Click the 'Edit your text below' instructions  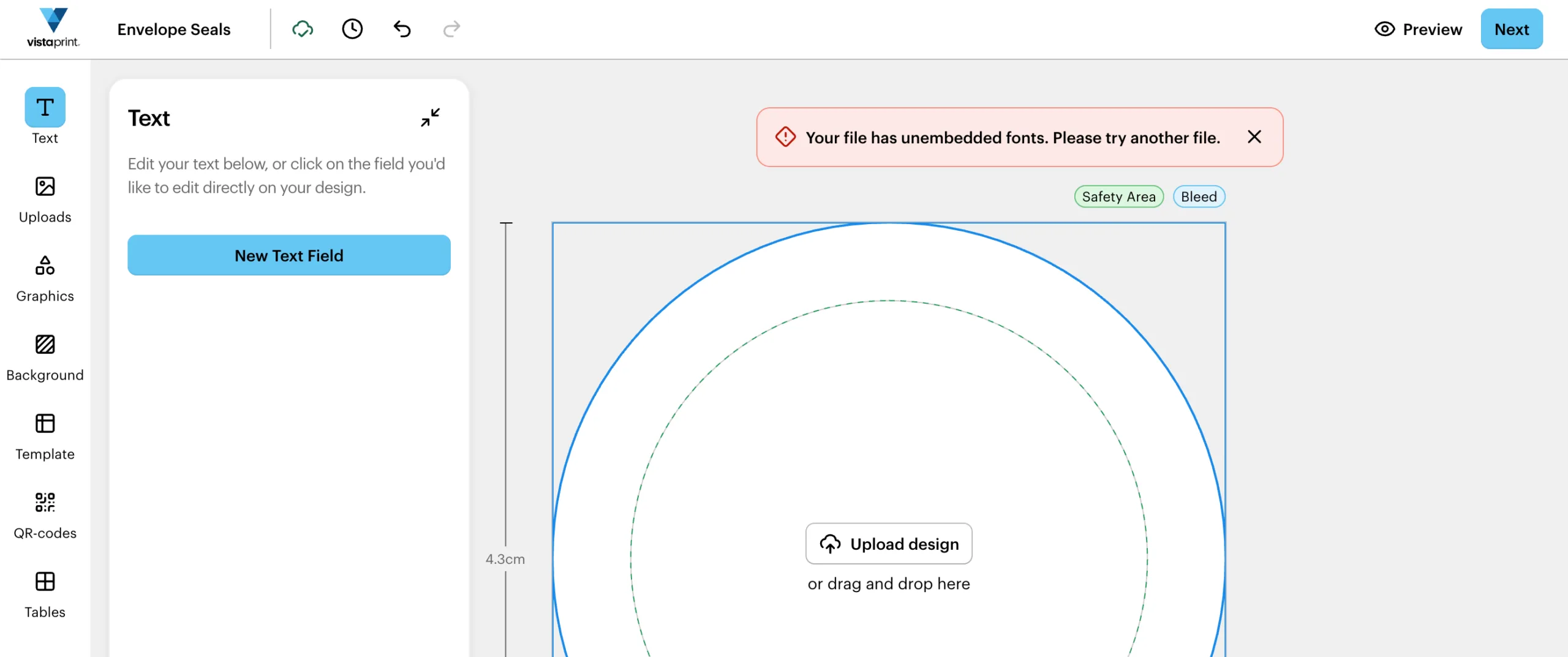287,176
